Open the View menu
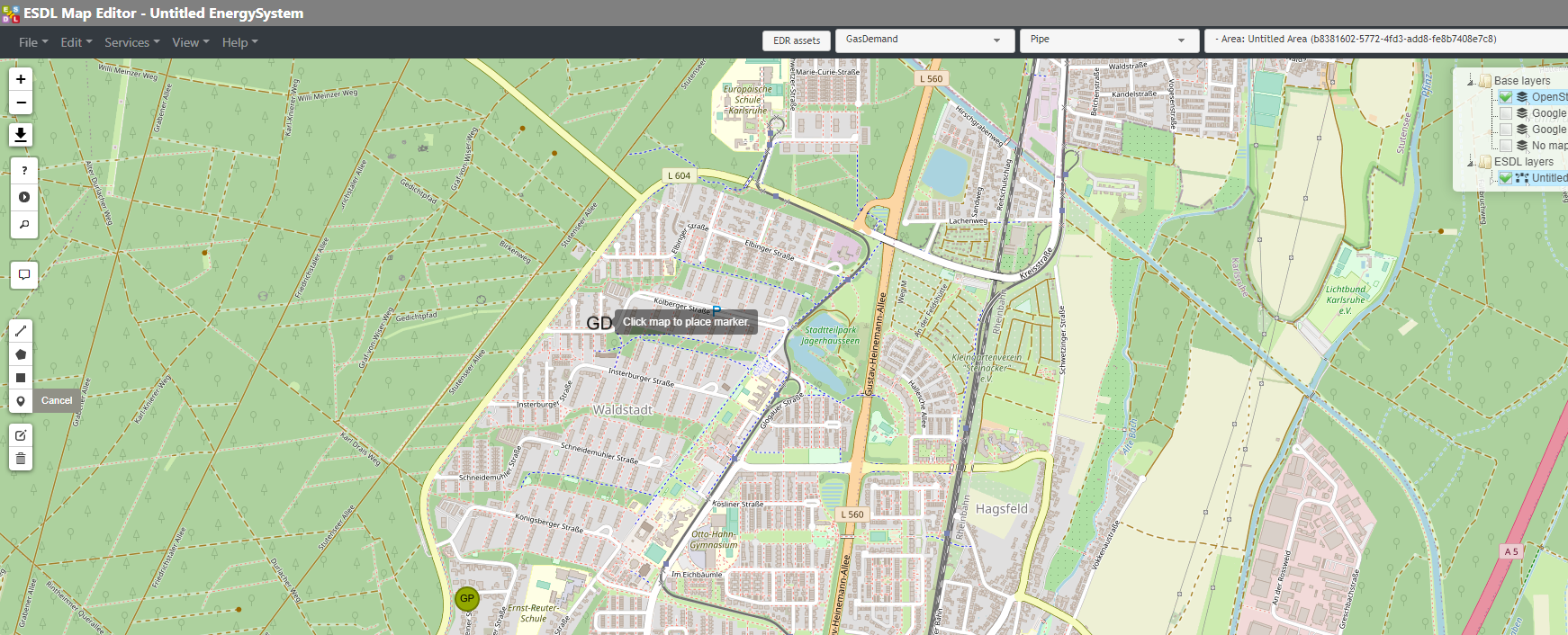1568x635 pixels. (x=190, y=42)
